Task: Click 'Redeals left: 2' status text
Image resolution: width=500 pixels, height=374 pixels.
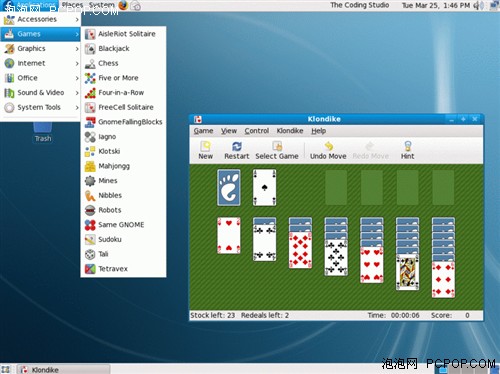Action: coord(265,315)
